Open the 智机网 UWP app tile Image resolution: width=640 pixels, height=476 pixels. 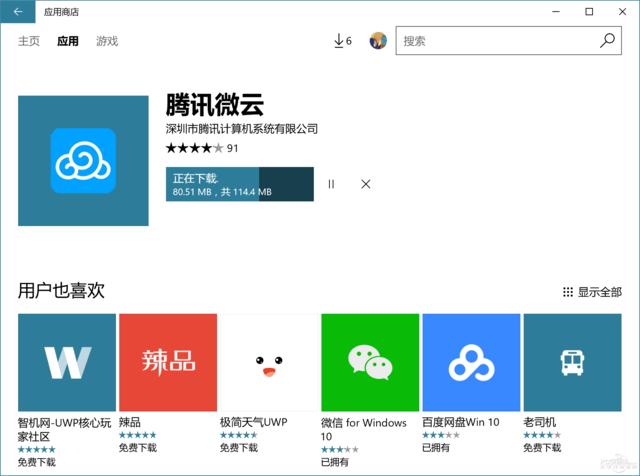[67, 362]
